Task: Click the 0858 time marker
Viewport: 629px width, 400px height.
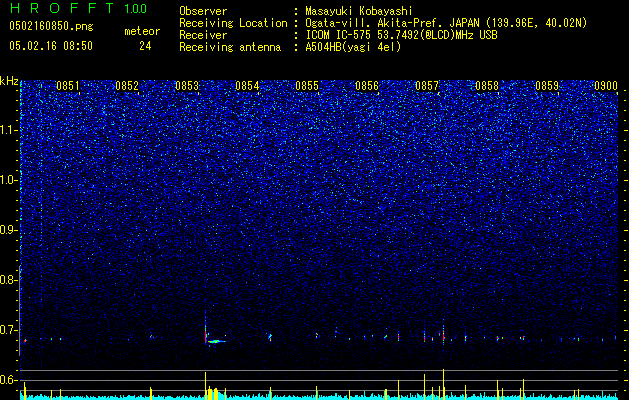Action: pyautogui.click(x=487, y=86)
